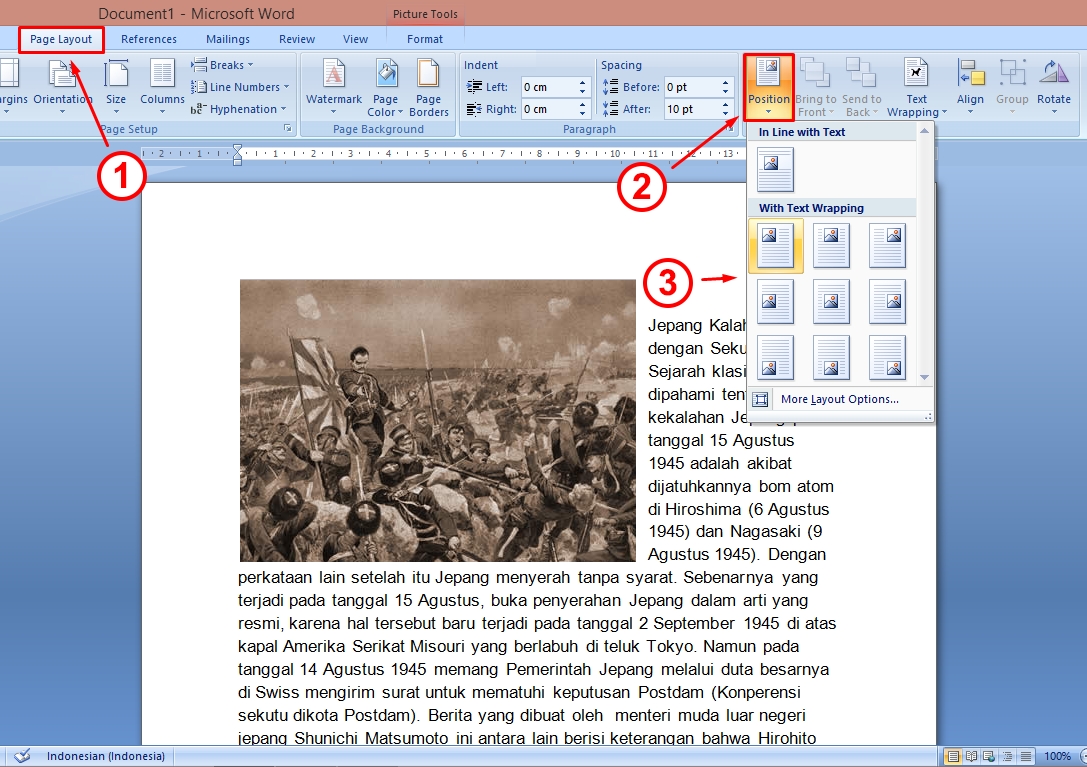Click the Position button in the ribbon
The image size is (1087, 767).
769,86
